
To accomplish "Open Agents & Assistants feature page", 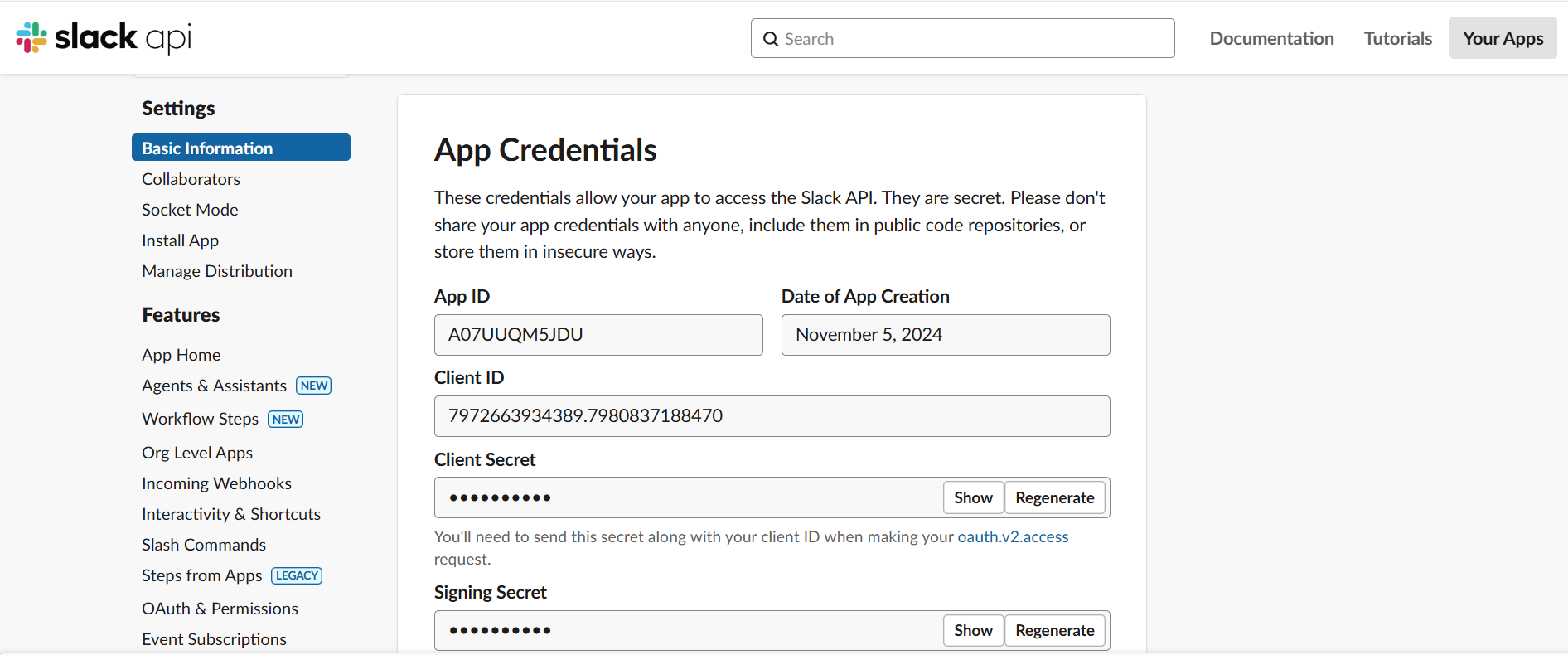I will pyautogui.click(x=214, y=386).
